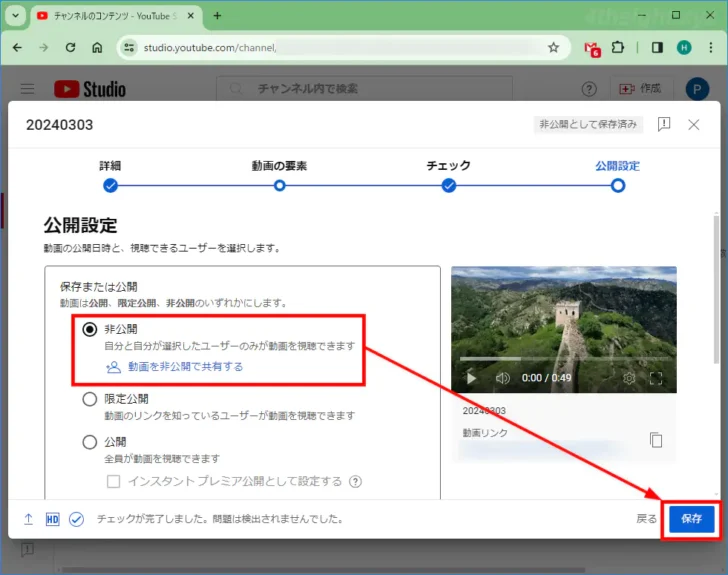Click the upload status arrow icon
The width and height of the screenshot is (728, 575).
click(x=28, y=519)
